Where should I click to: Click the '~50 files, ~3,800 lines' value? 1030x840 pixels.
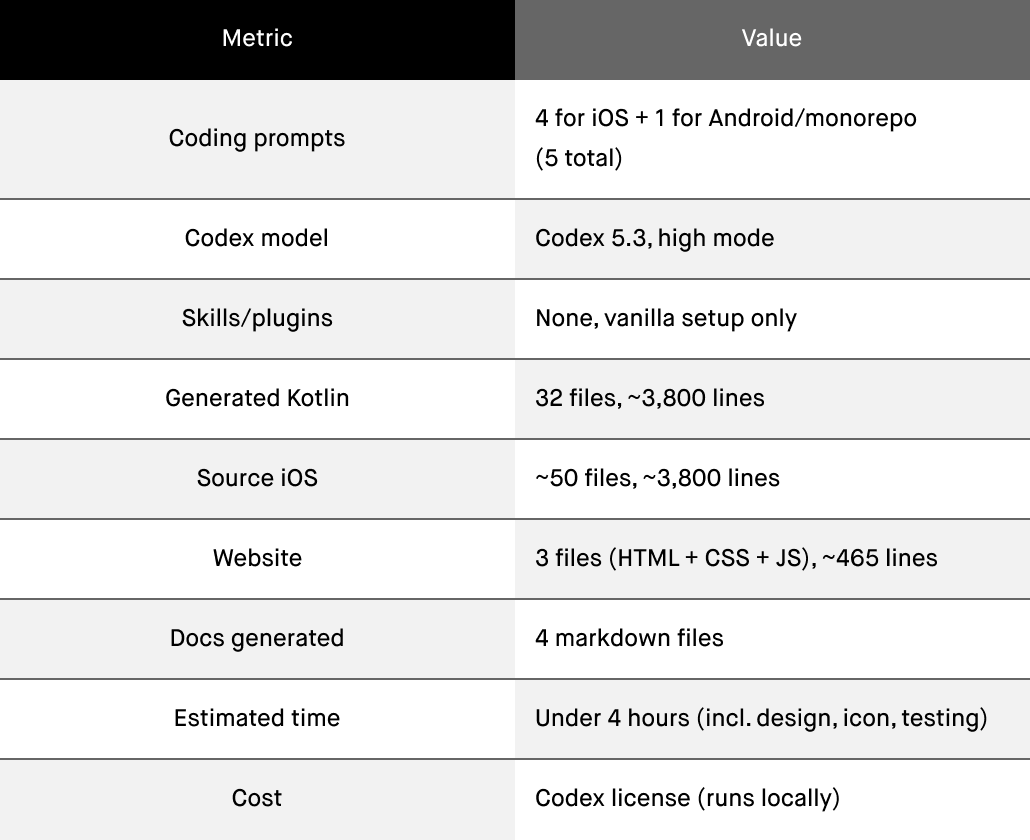pyautogui.click(x=657, y=479)
